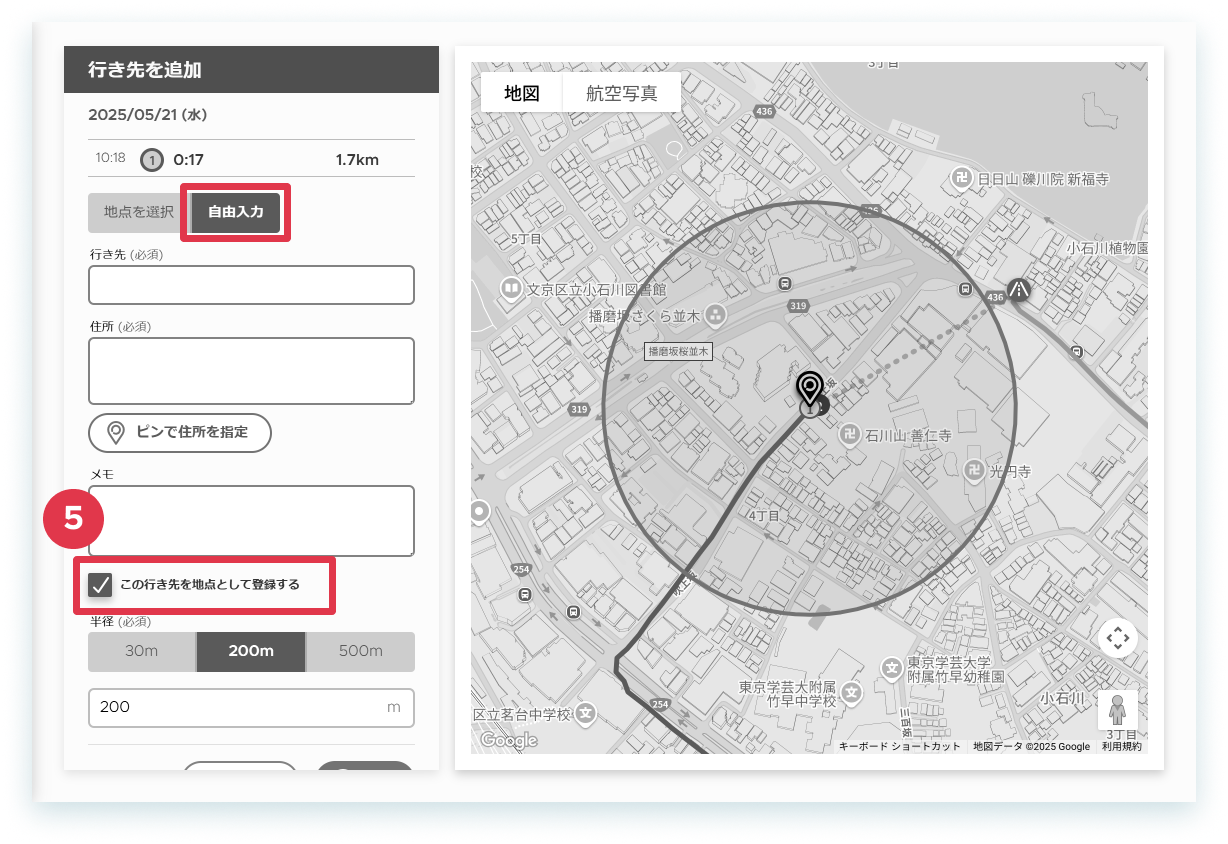
Task: Click the radius value field showing 200
Action: point(251,707)
